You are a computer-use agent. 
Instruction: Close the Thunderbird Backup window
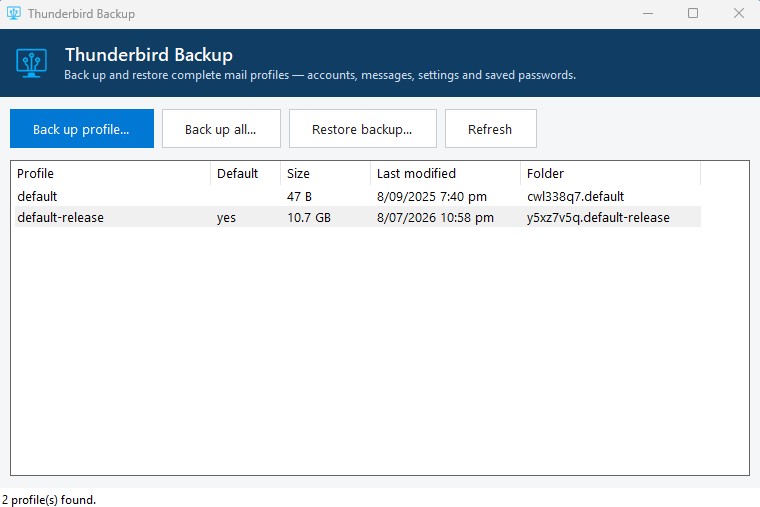pos(739,13)
